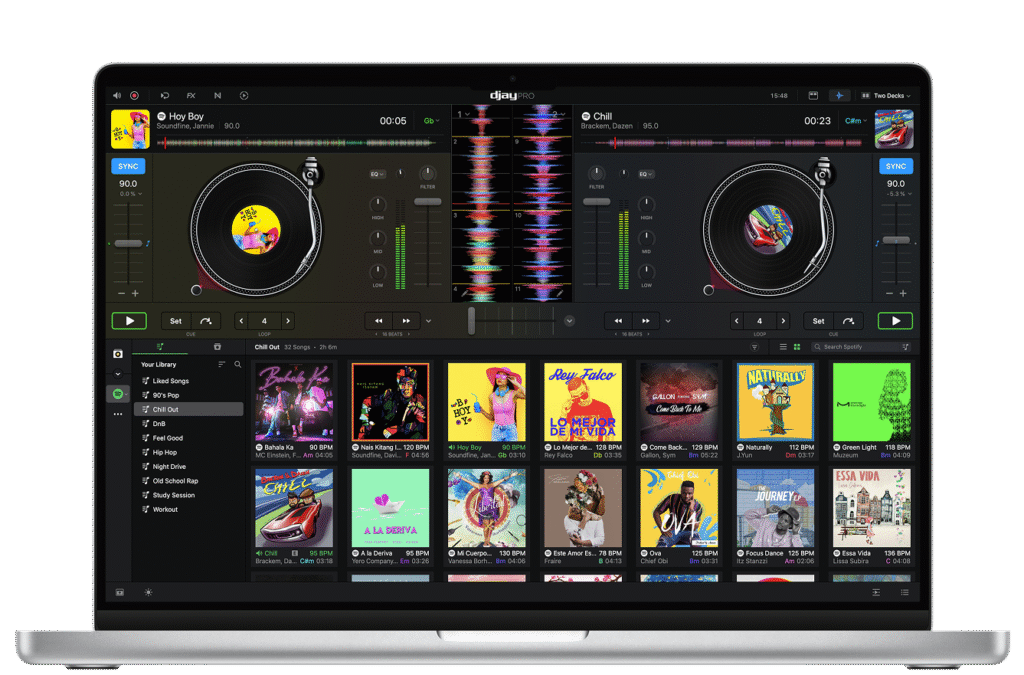Skip backward on the left deck

click(x=378, y=321)
